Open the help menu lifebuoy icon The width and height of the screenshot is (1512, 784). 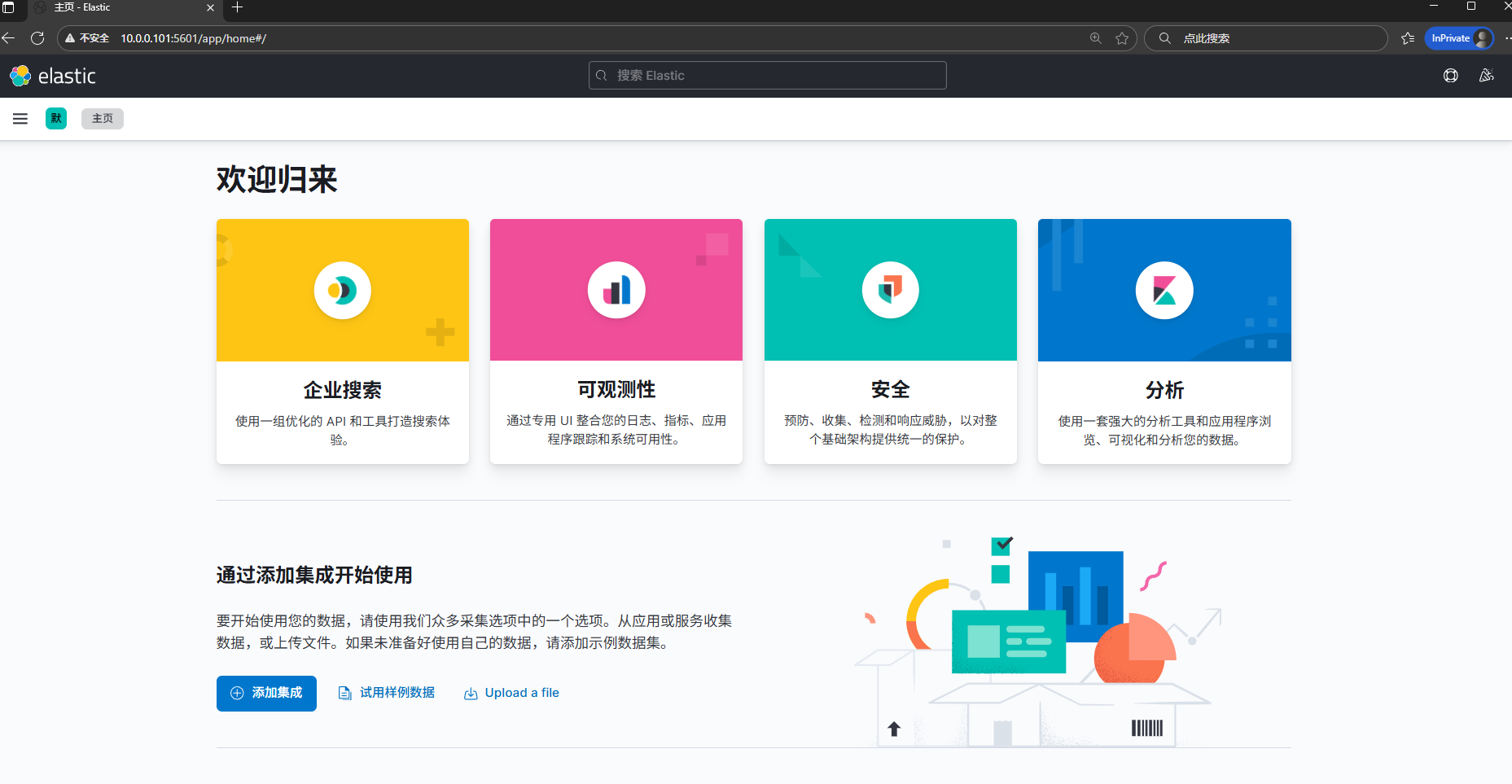1450,76
